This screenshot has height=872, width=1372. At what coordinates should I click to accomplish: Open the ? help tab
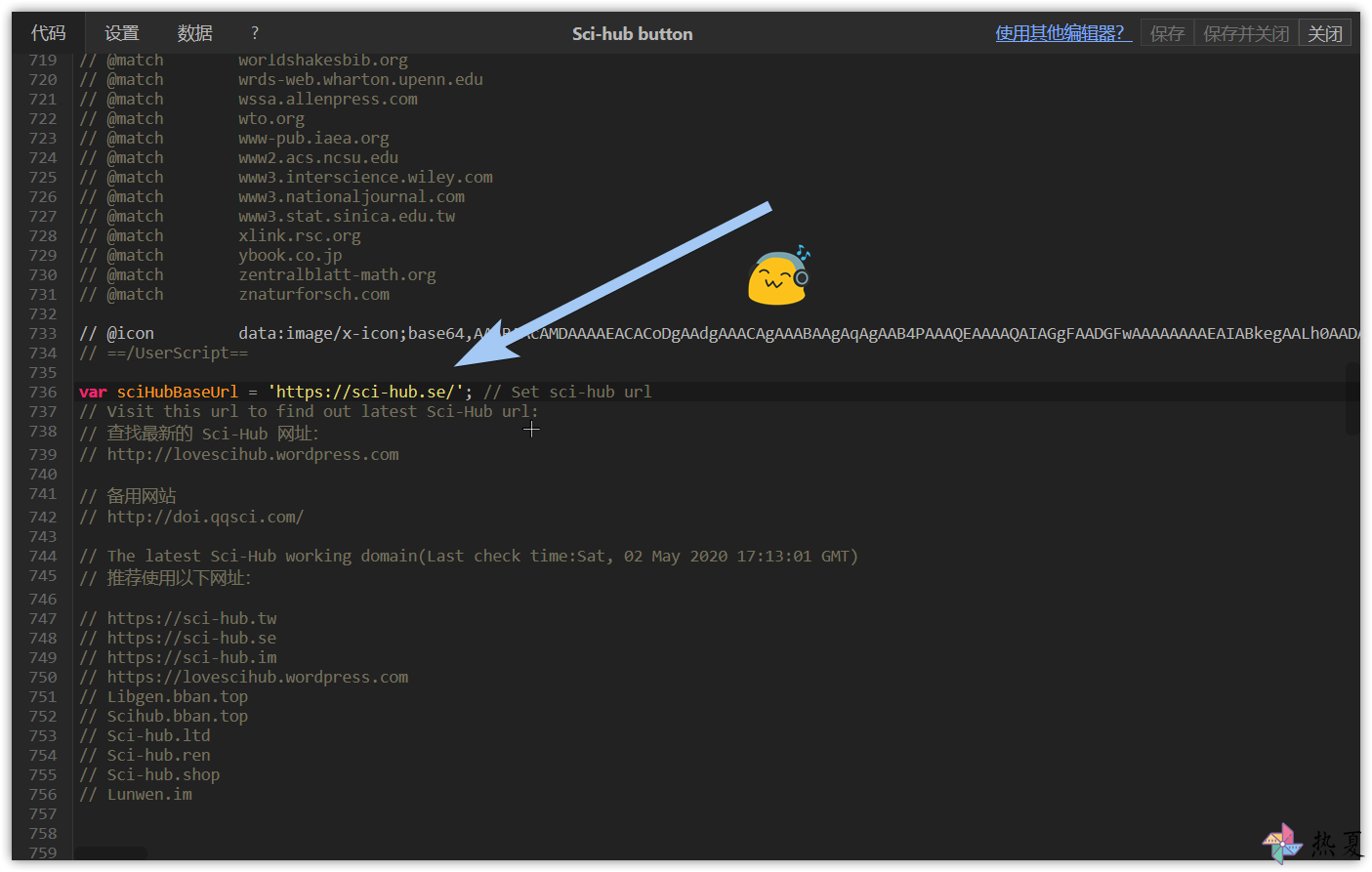[x=255, y=33]
